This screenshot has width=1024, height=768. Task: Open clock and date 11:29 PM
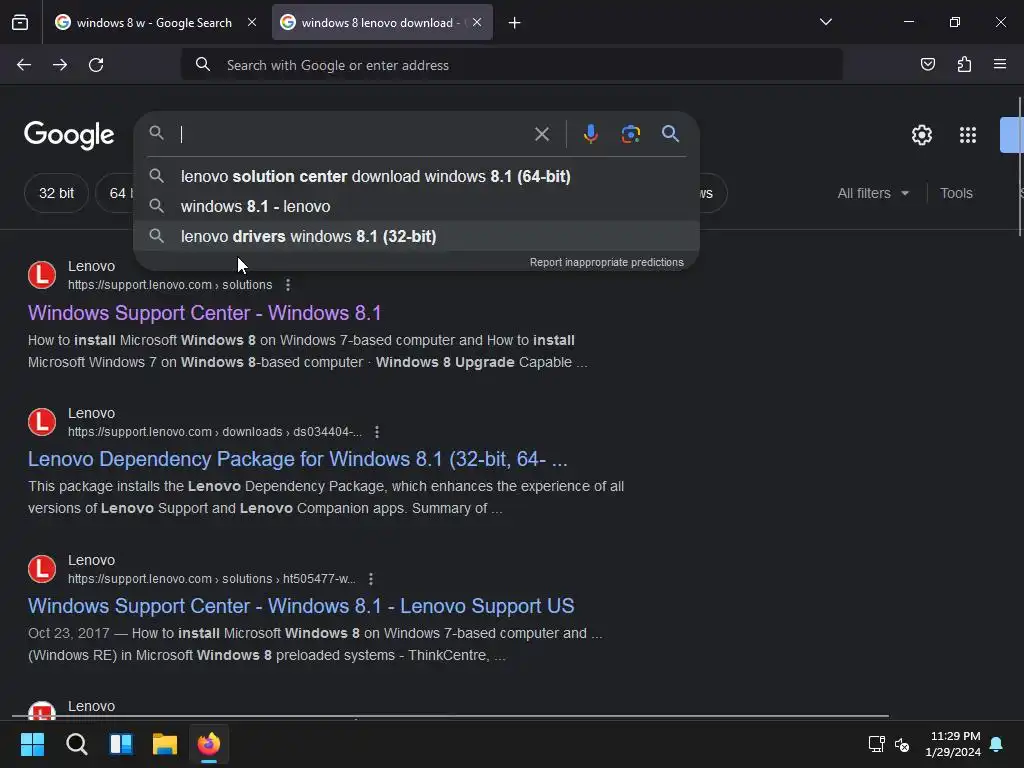click(953, 744)
